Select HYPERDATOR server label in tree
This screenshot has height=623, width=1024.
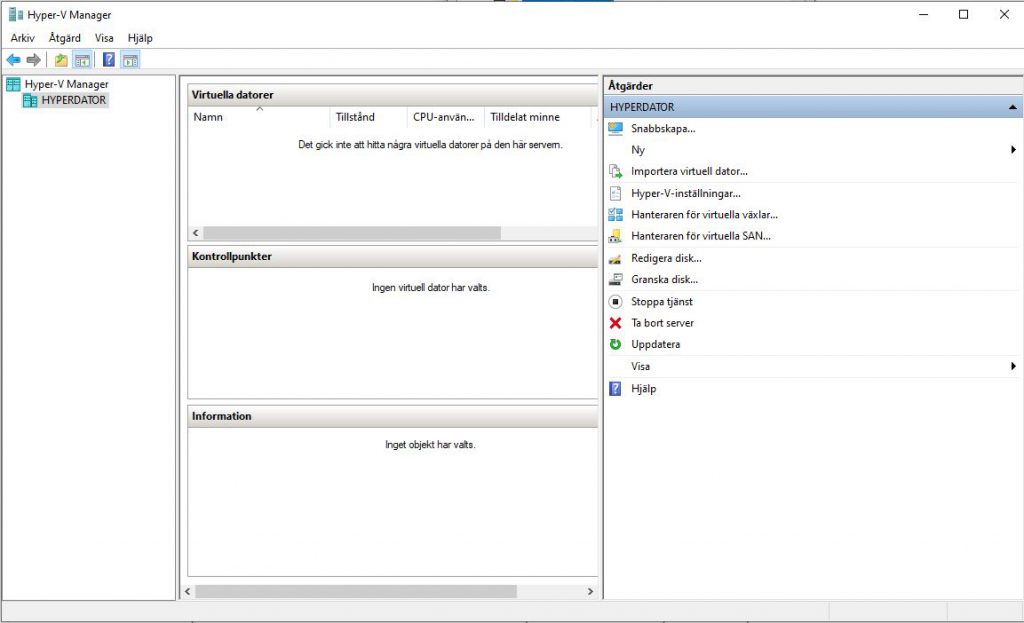click(x=74, y=100)
